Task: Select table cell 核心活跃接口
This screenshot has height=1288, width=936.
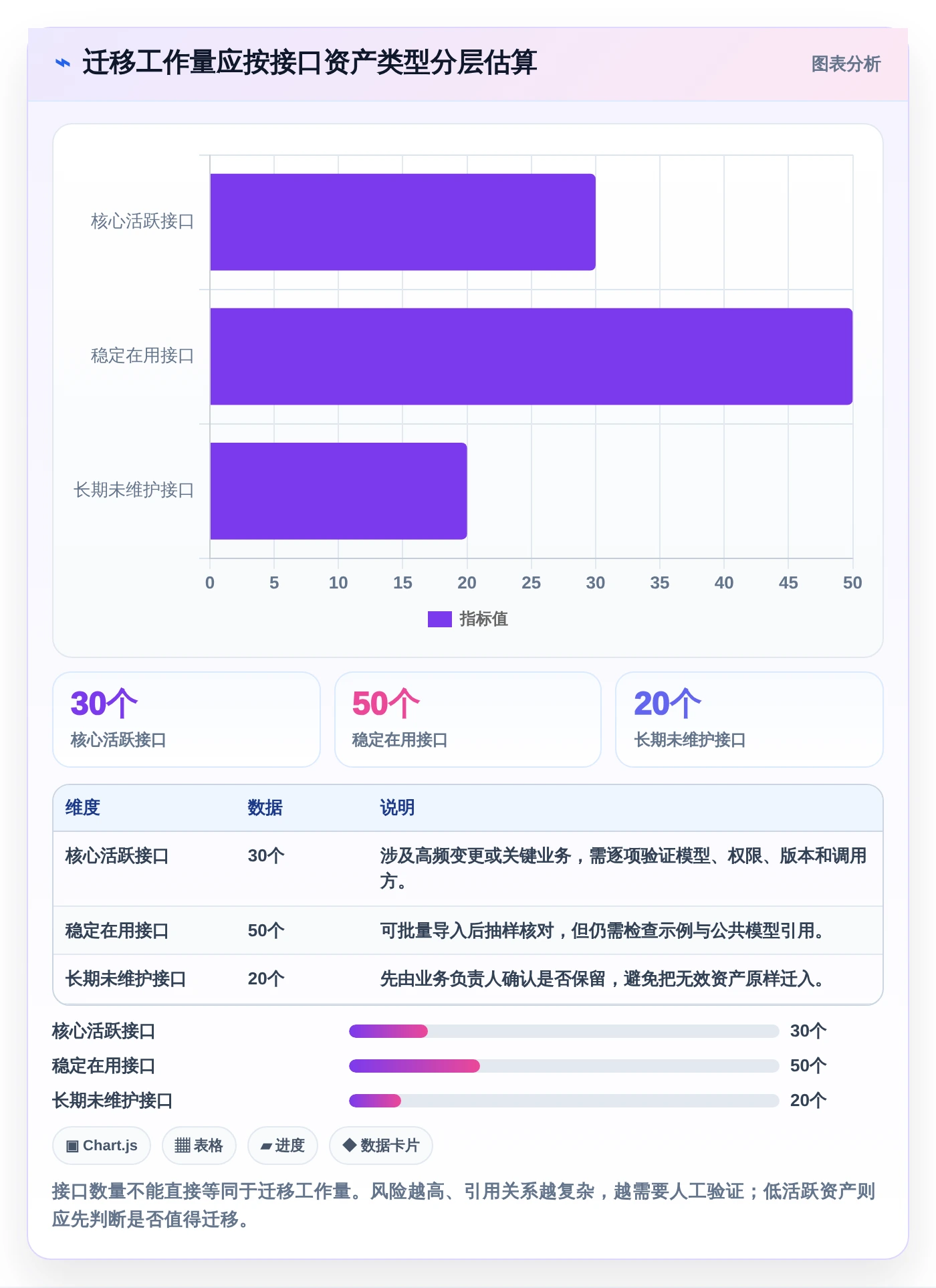Action: (x=117, y=856)
